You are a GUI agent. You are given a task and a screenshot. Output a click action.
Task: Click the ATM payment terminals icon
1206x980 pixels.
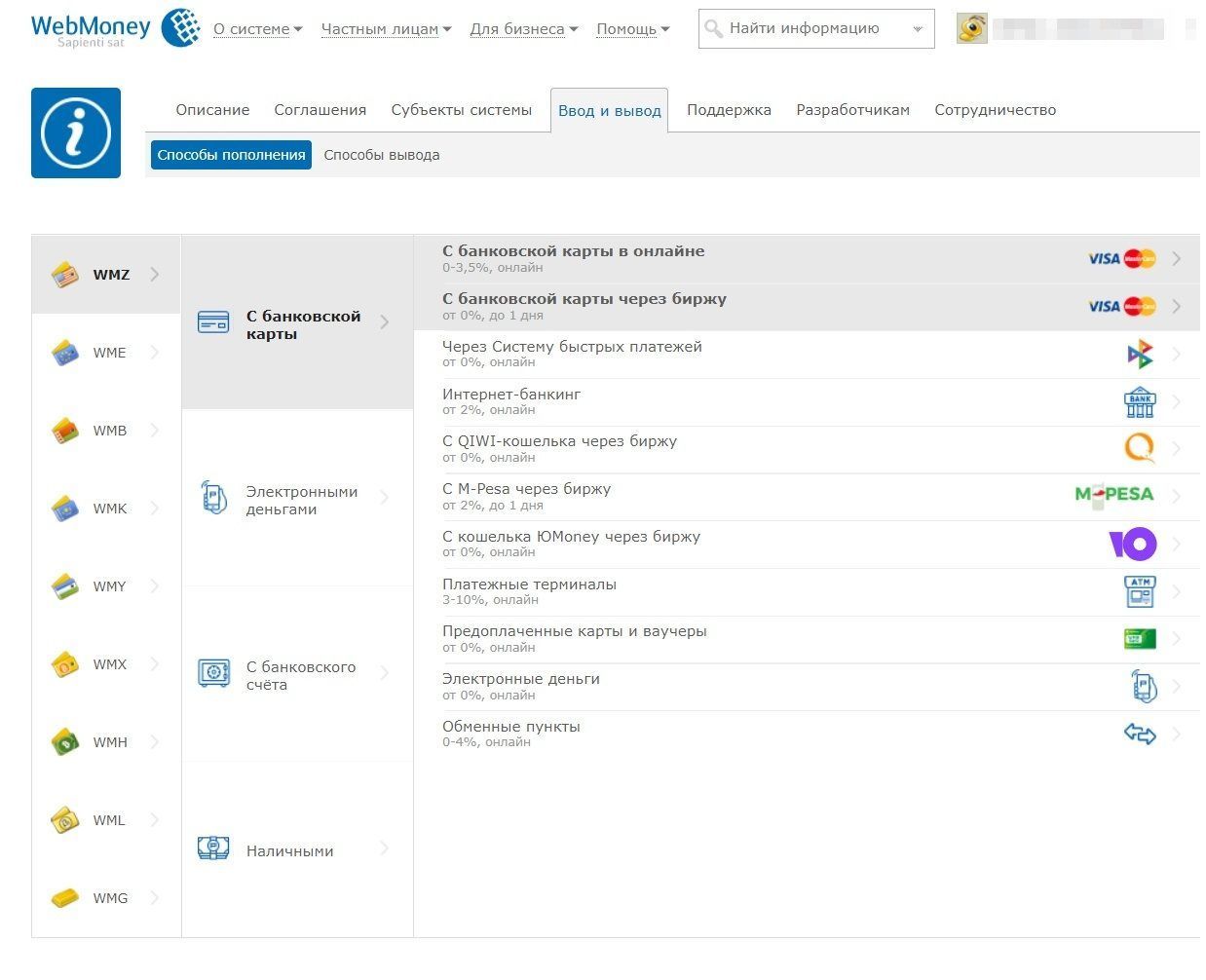(x=1139, y=591)
